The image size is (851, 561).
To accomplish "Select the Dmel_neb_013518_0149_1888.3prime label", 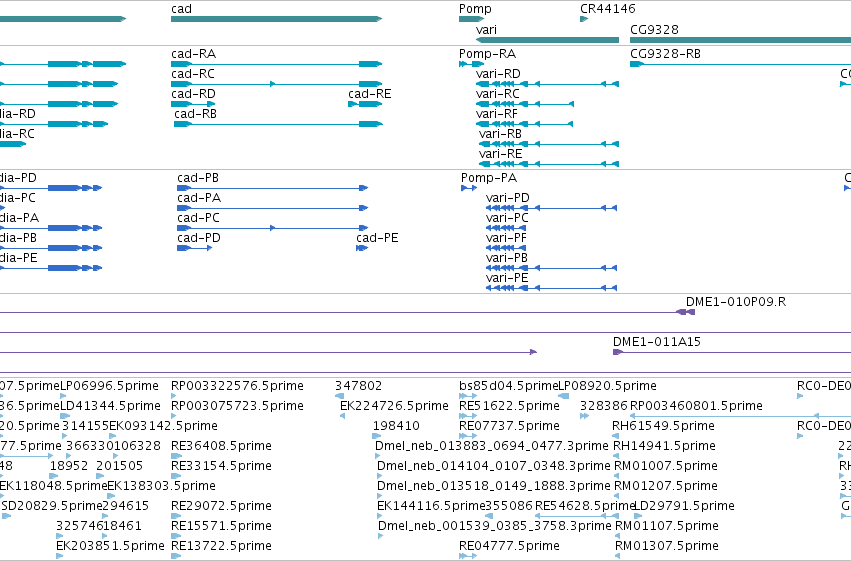I will click(493, 486).
